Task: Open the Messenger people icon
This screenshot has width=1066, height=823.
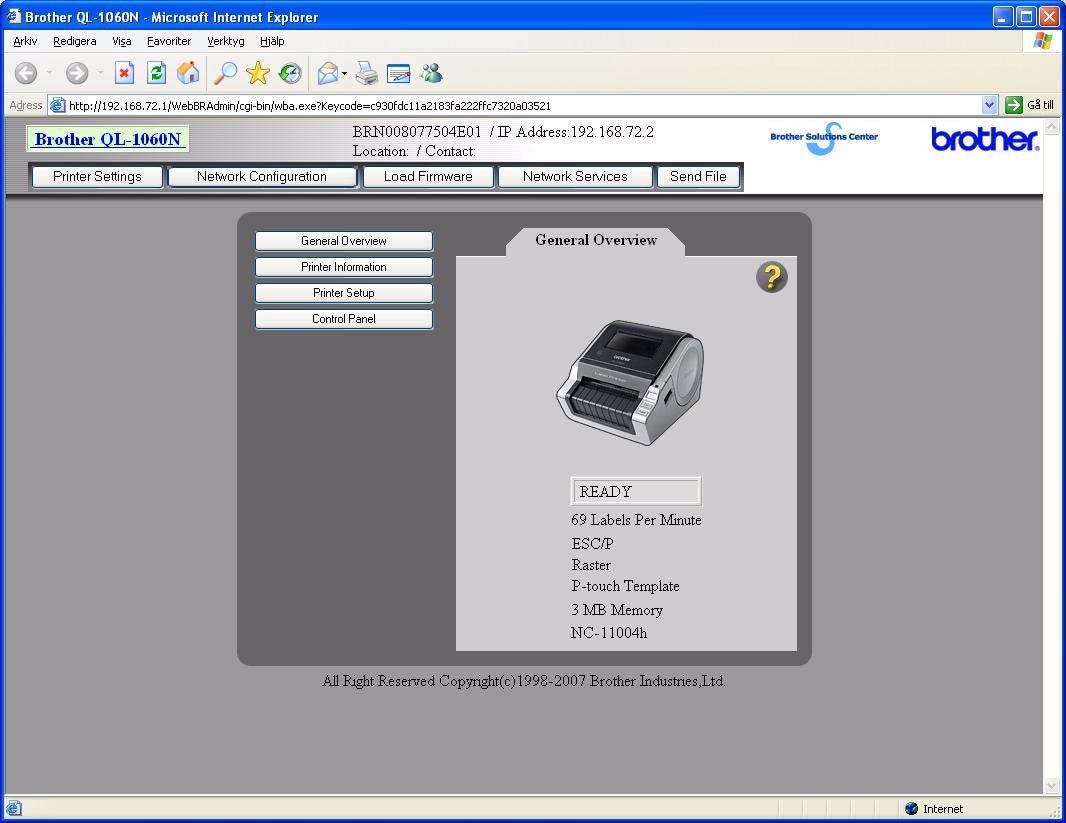Action: (x=431, y=73)
